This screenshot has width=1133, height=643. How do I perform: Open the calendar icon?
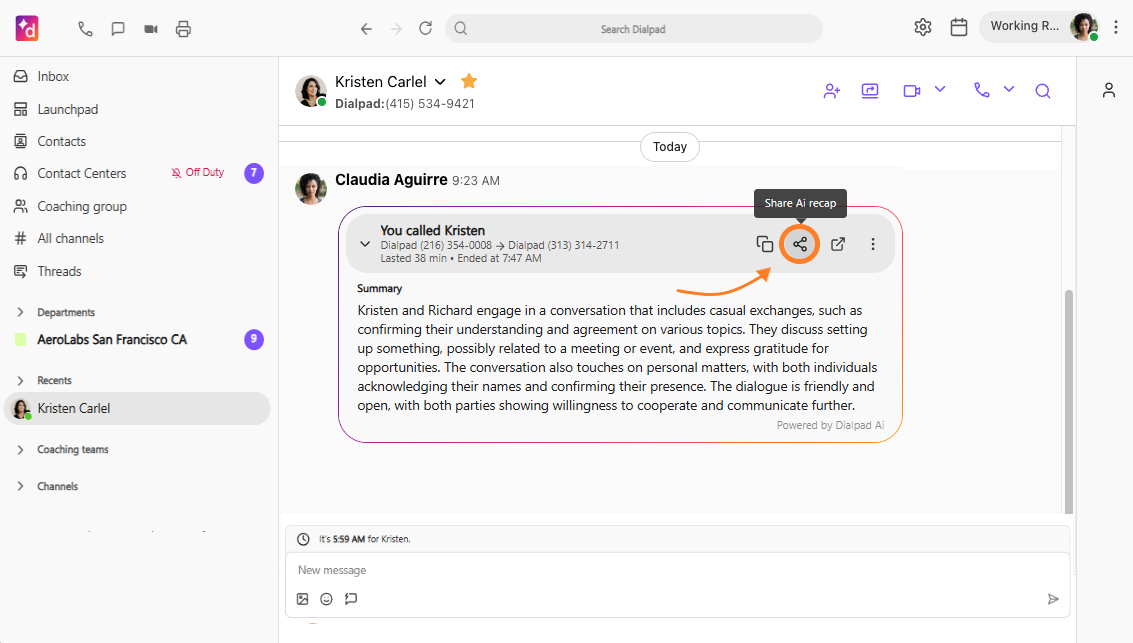(959, 27)
